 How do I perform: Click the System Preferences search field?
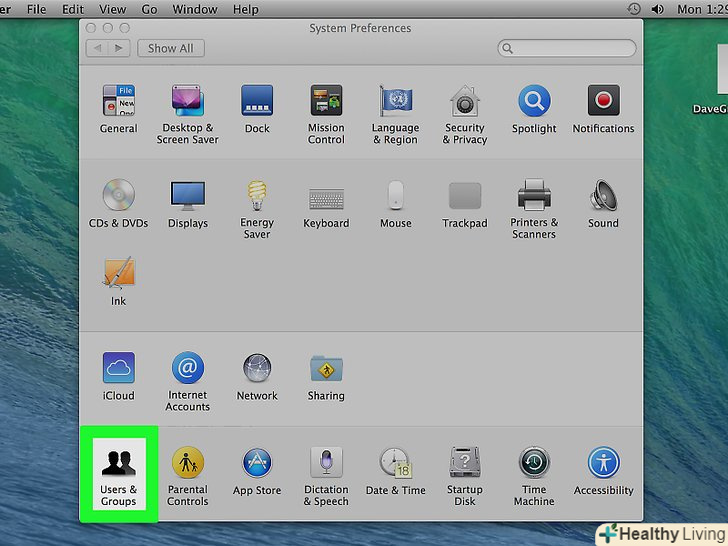click(x=567, y=48)
